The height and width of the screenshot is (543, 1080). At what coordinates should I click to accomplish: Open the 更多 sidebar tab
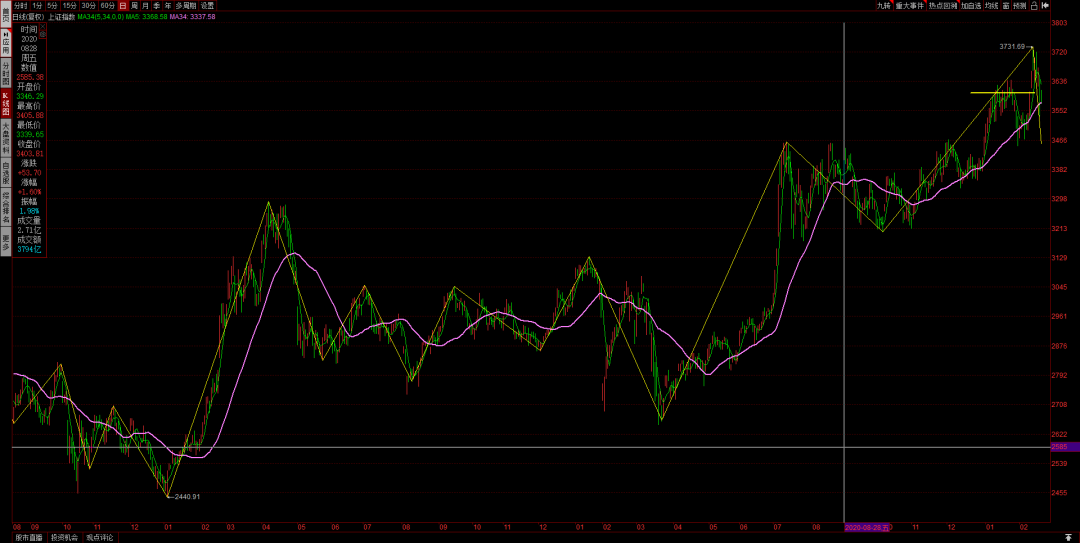coord(6,241)
